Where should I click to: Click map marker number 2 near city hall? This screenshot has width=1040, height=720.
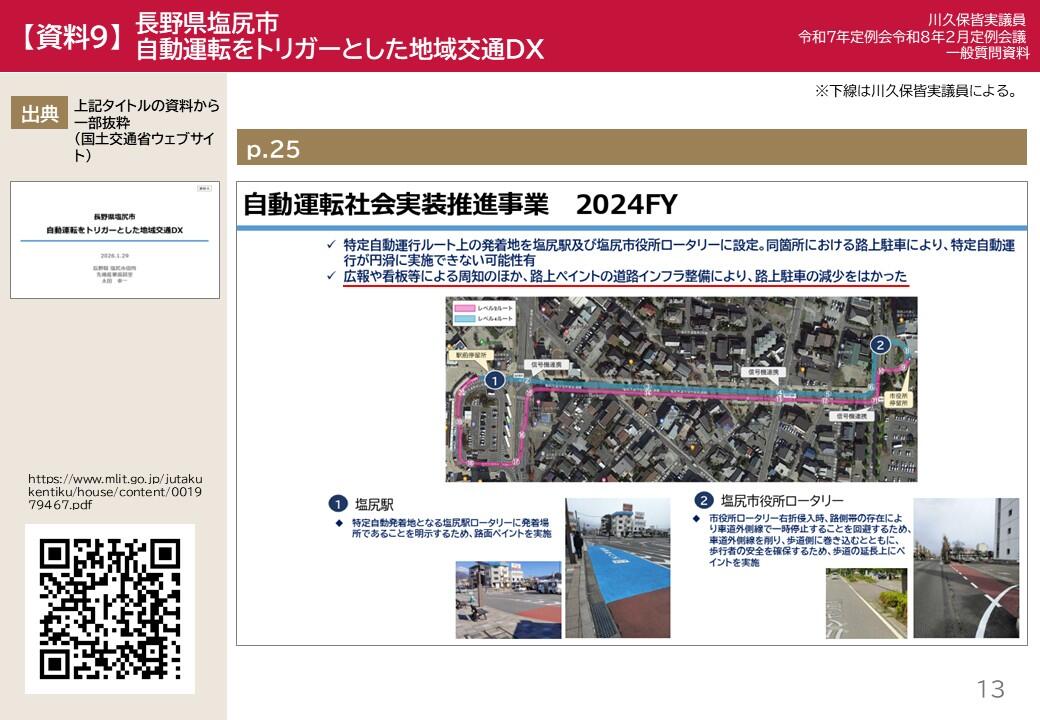point(880,345)
